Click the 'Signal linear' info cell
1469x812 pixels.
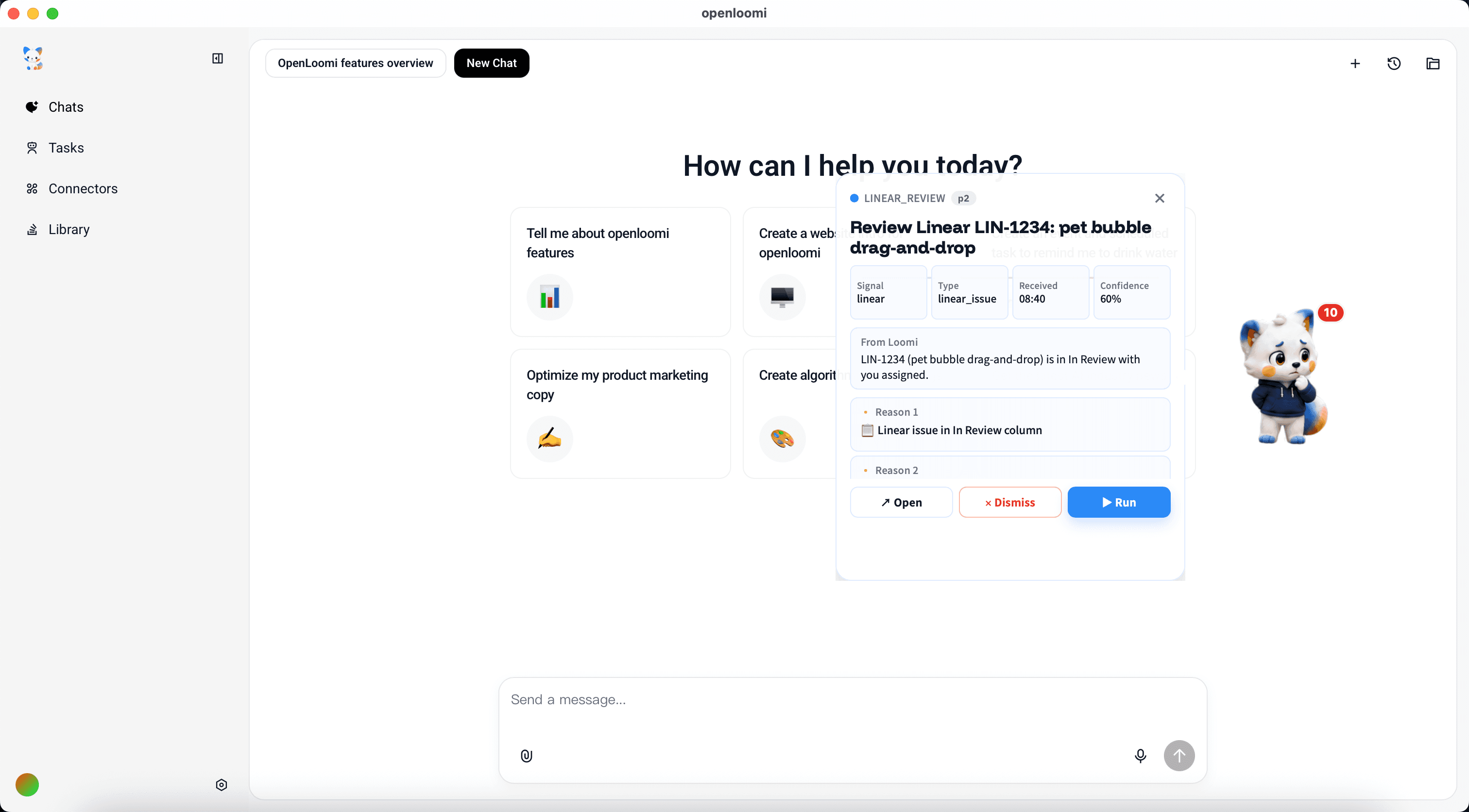point(888,292)
